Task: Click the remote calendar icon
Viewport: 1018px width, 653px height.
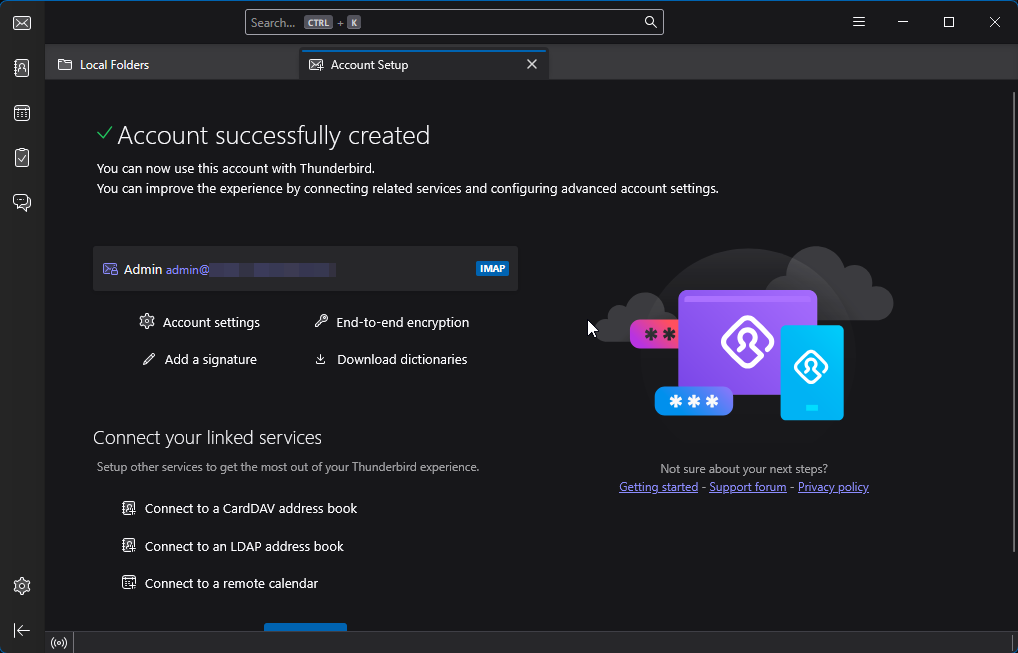Action: [x=129, y=582]
